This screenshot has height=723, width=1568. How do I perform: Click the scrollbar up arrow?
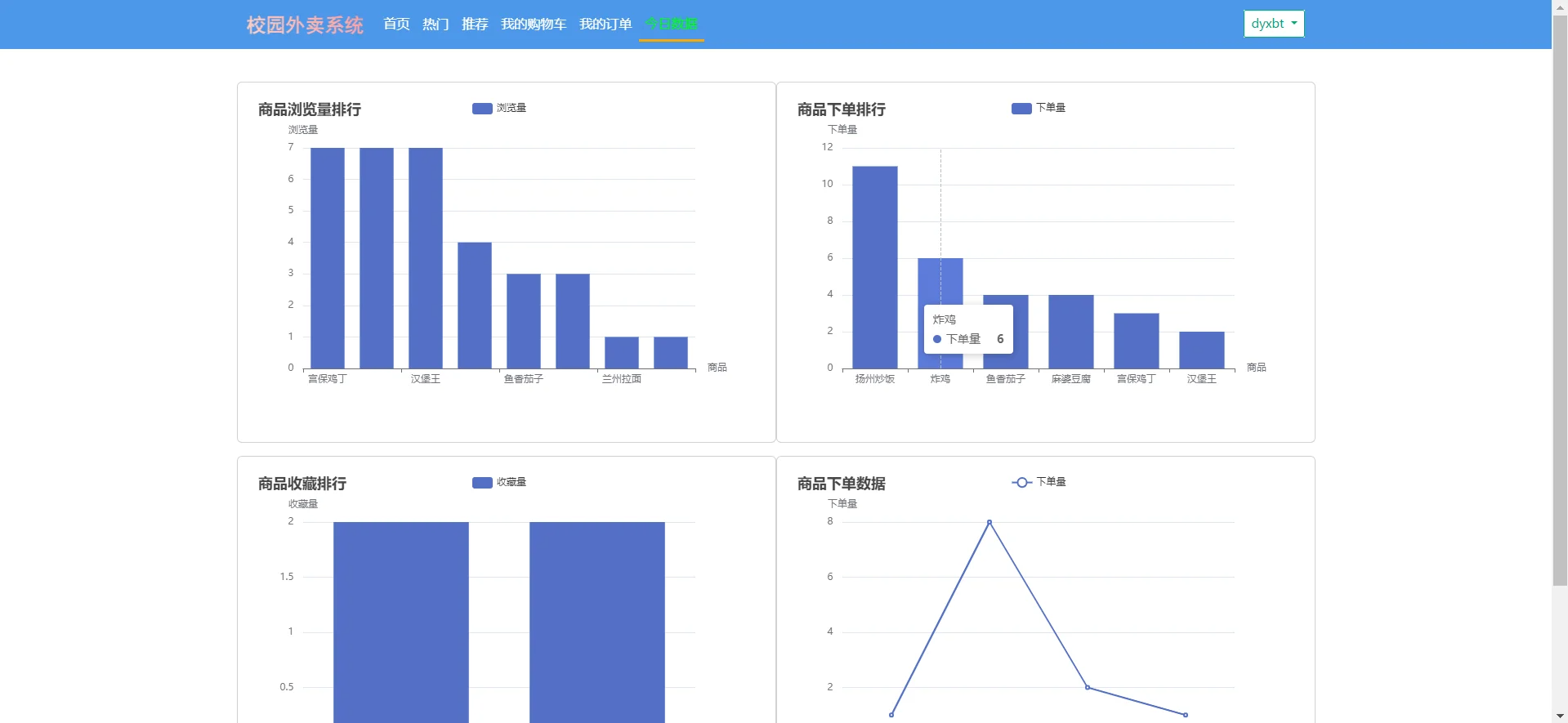pos(1560,7)
